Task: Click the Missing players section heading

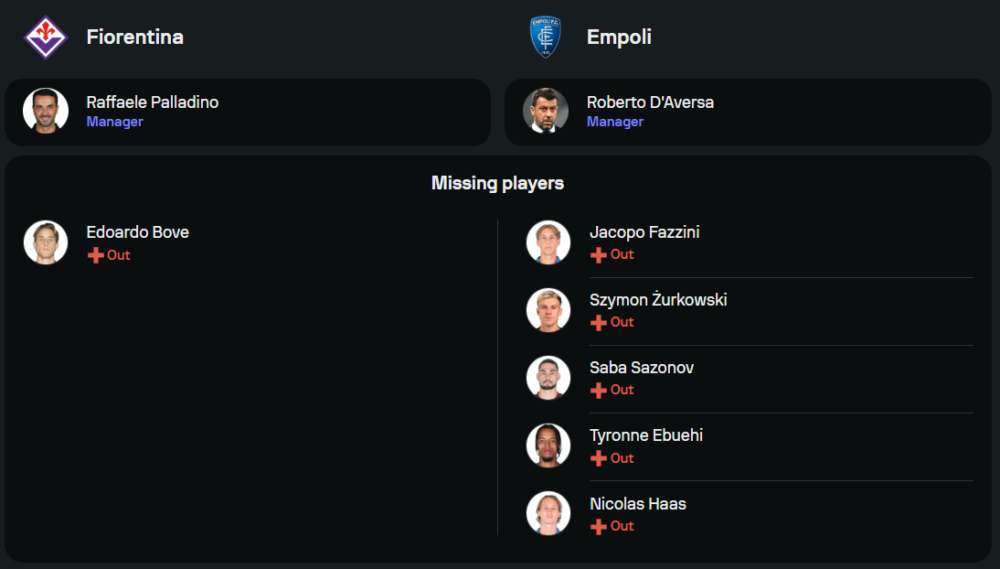Action: [x=498, y=183]
